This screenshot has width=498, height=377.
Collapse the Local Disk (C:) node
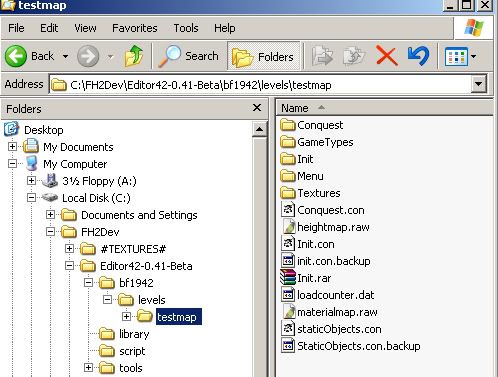pos(31,197)
